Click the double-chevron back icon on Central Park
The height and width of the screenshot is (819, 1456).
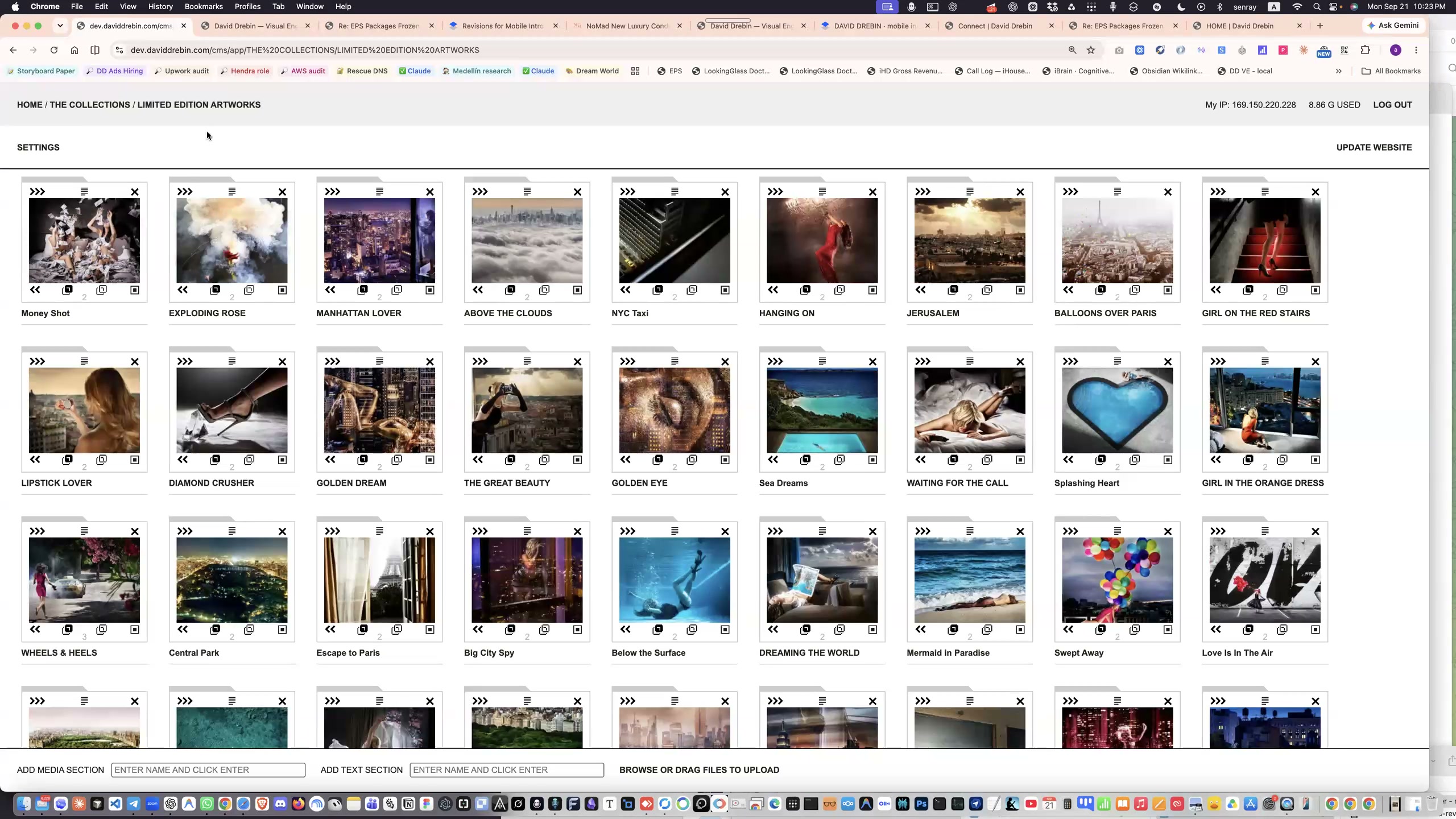pyautogui.click(x=183, y=629)
